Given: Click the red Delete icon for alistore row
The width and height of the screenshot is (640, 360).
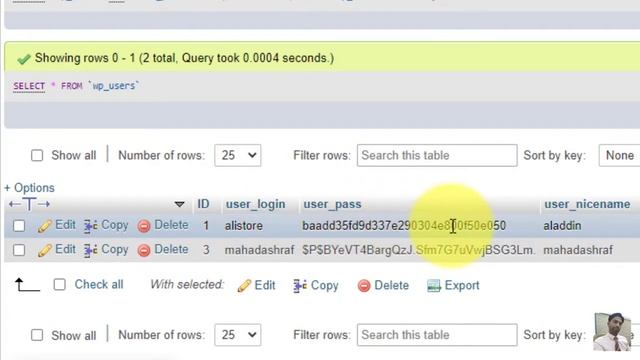Looking at the screenshot, I should coord(144,226).
